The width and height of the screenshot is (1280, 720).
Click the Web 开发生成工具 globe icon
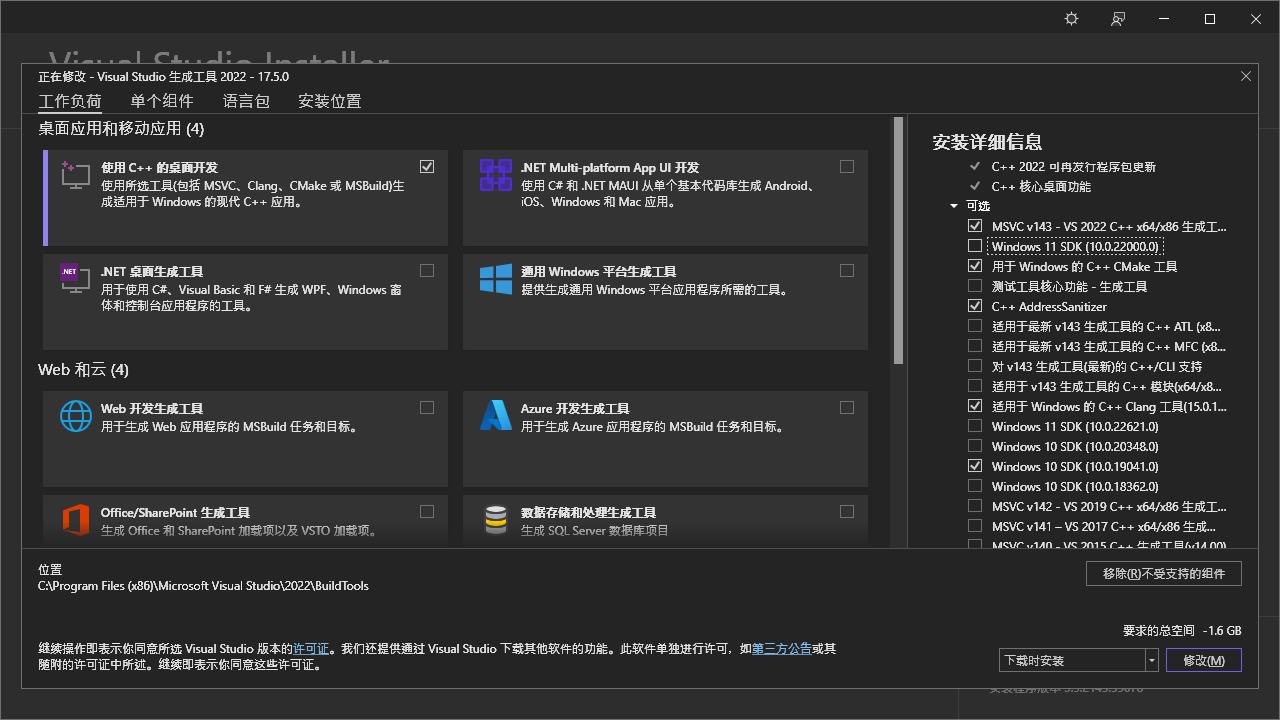[x=74, y=415]
